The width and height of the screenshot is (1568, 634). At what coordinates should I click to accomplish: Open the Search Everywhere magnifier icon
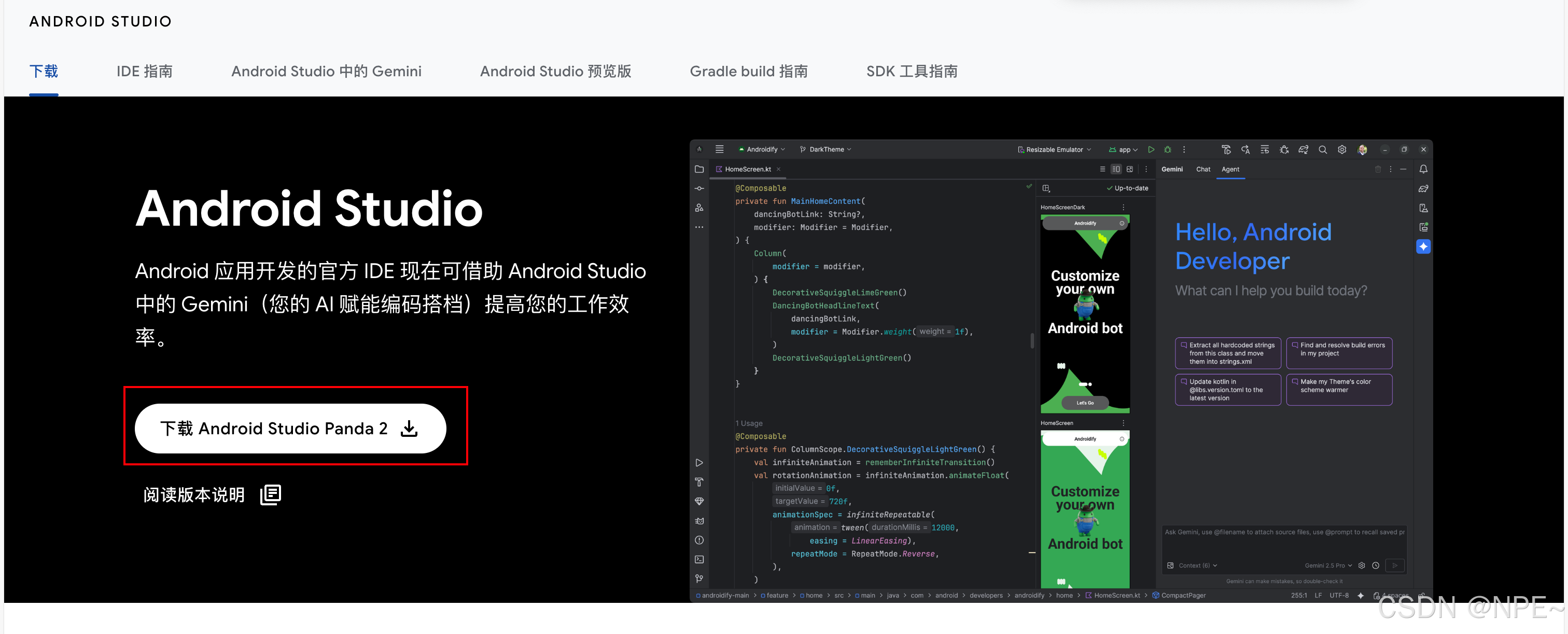(1322, 150)
